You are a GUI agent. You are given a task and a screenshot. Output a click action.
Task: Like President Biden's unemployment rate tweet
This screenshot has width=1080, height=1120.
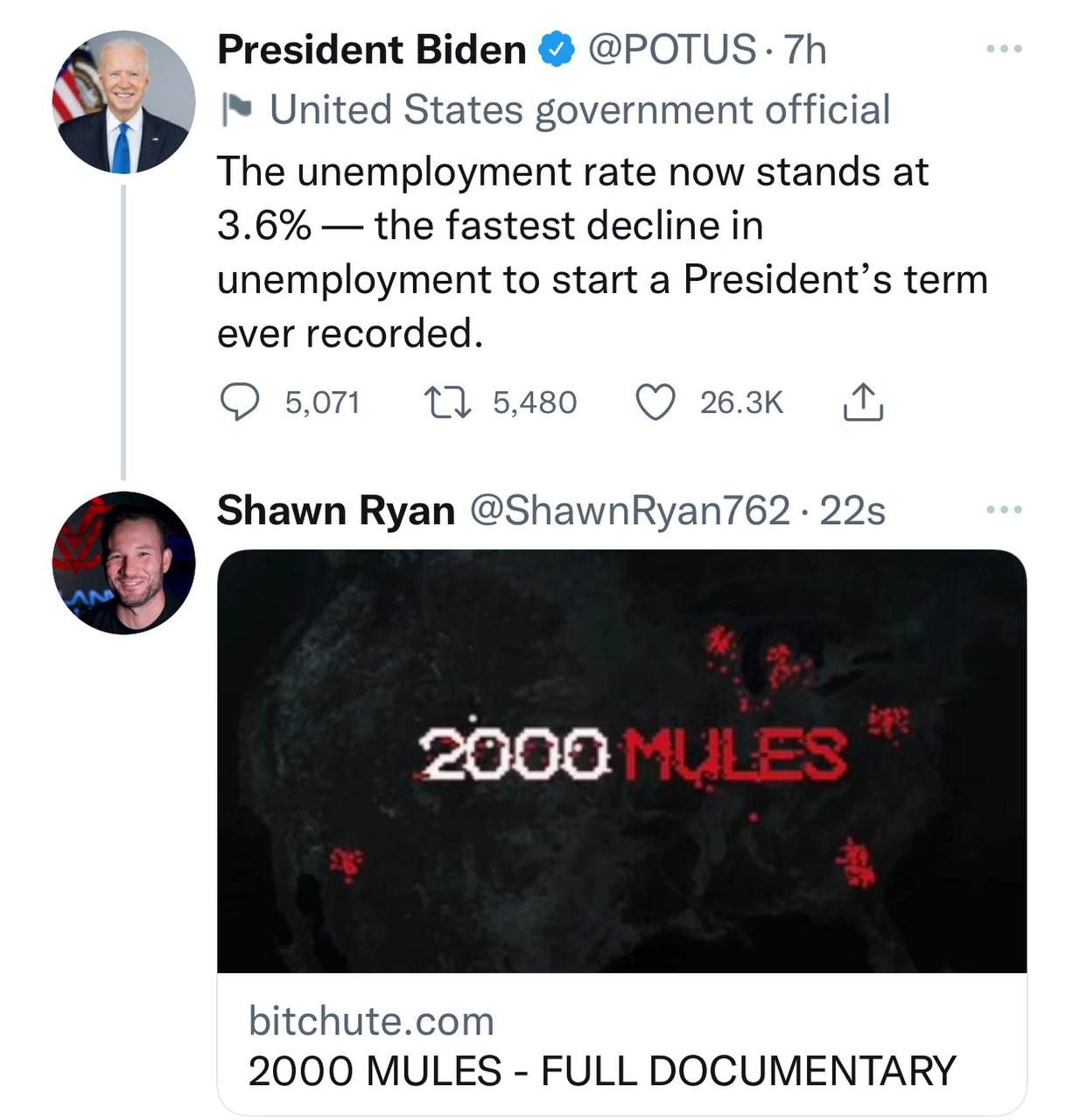pos(655,403)
